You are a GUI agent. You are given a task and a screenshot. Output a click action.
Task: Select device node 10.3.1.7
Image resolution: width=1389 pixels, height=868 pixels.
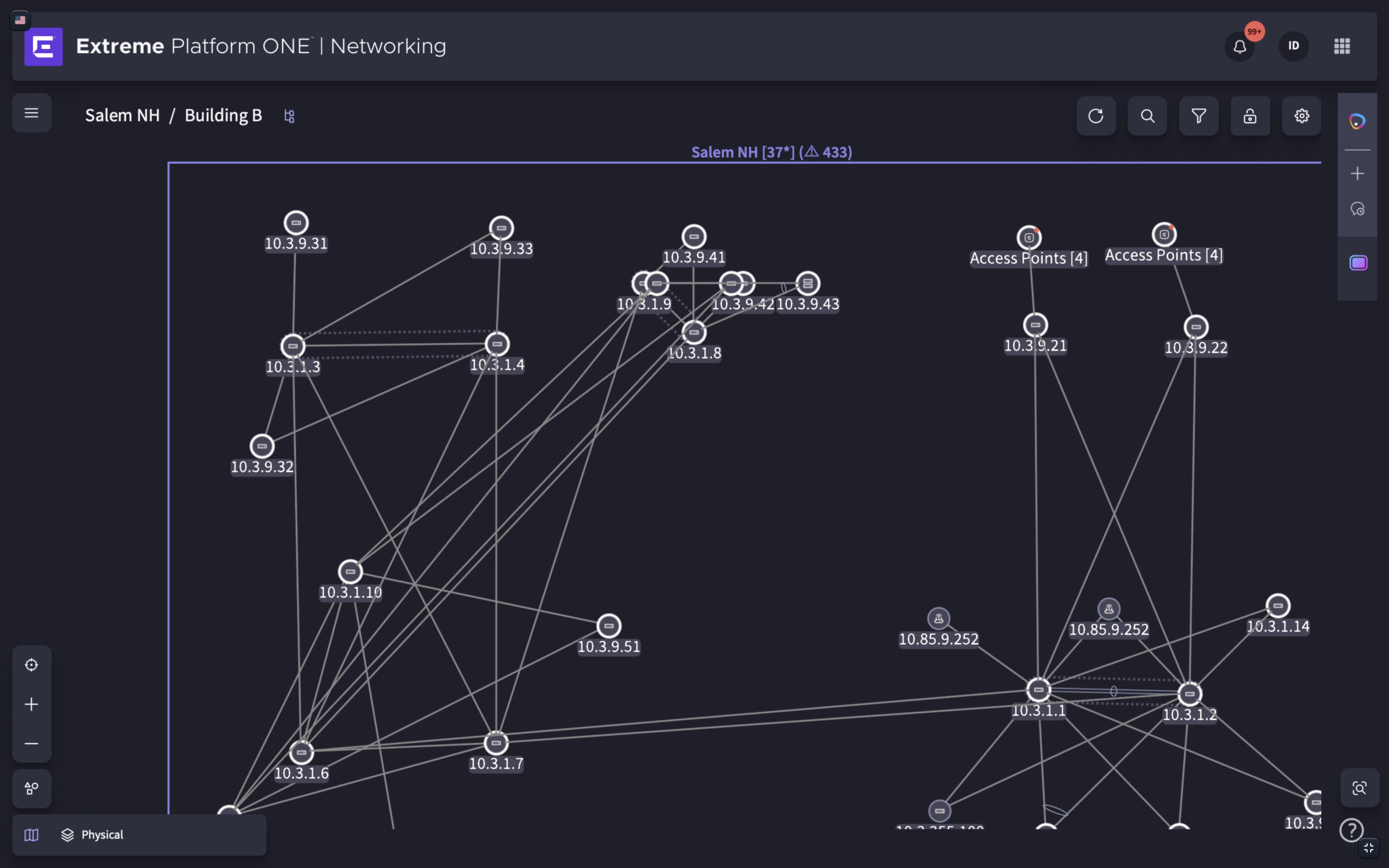[496, 743]
